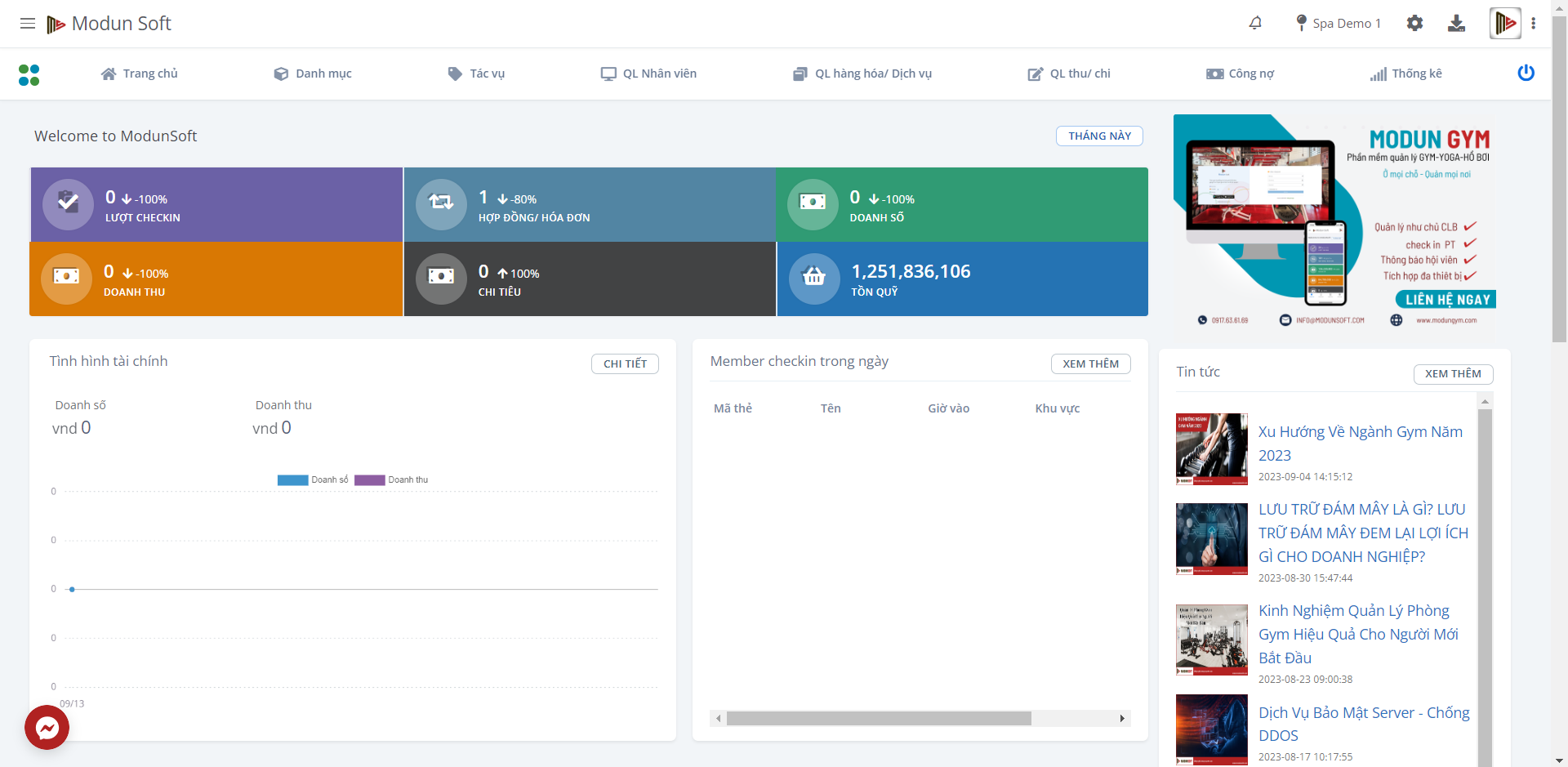Click the checkin table horizontal scrollbar
Screen dimensions: 1568x767
pyautogui.click(x=879, y=719)
